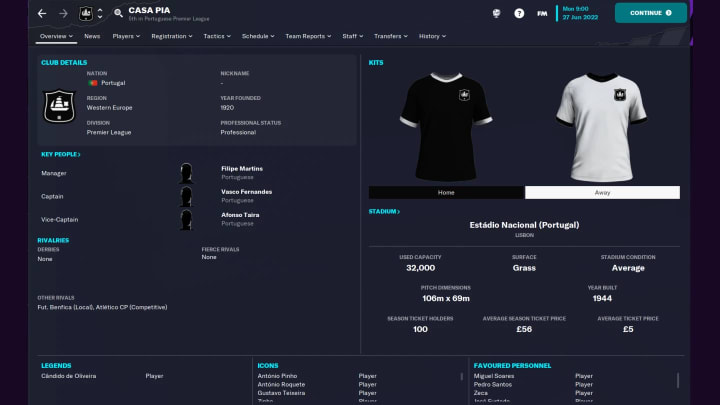
Task: Click the Legends section heading
Action: click(x=56, y=366)
